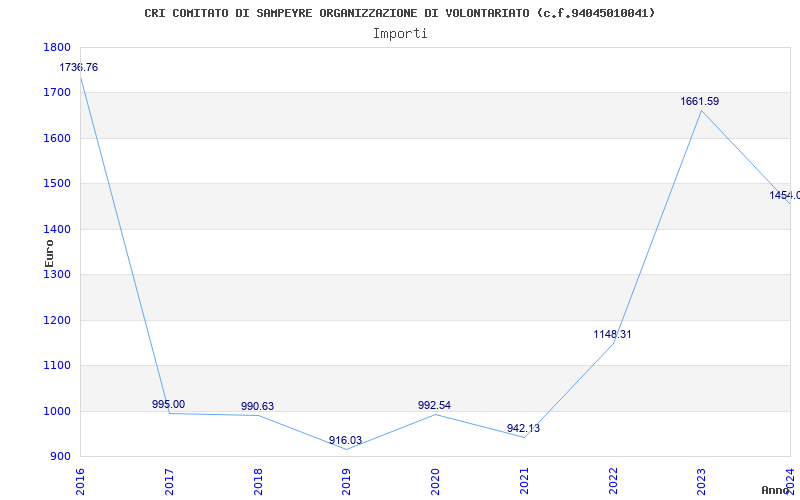Click the 1500 y-axis label
This screenshot has height=500, width=800.
coord(58,183)
